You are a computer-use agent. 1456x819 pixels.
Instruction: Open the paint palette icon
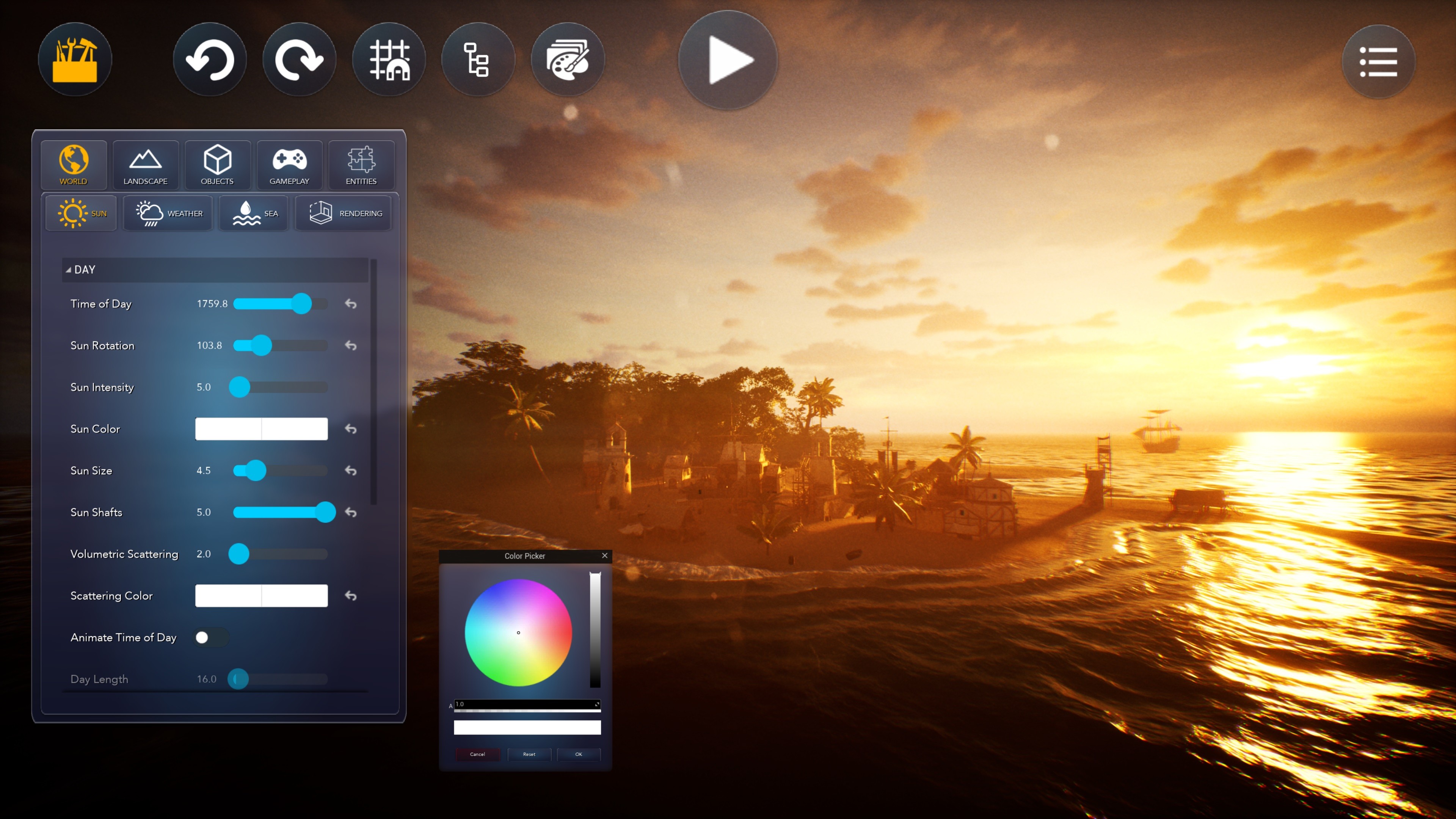pos(568,60)
